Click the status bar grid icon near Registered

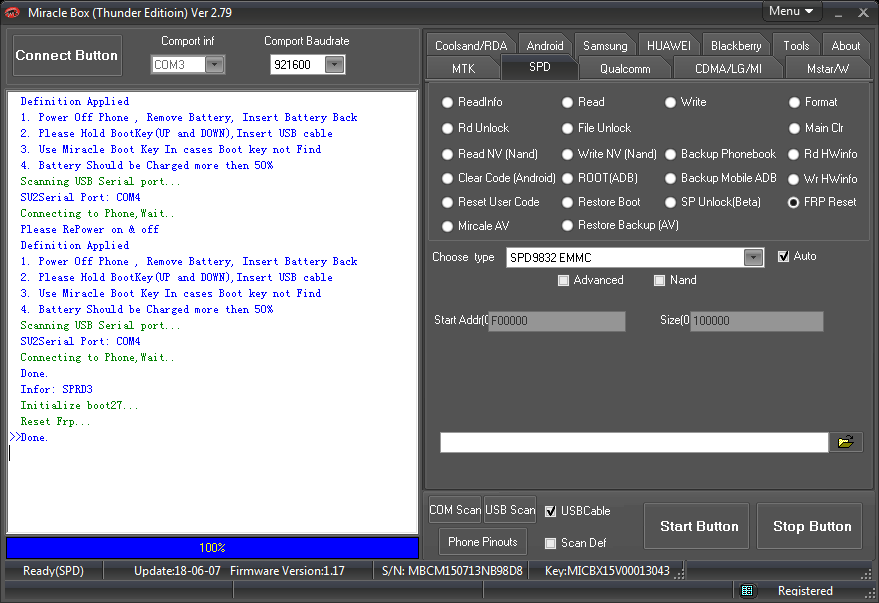[x=747, y=590]
